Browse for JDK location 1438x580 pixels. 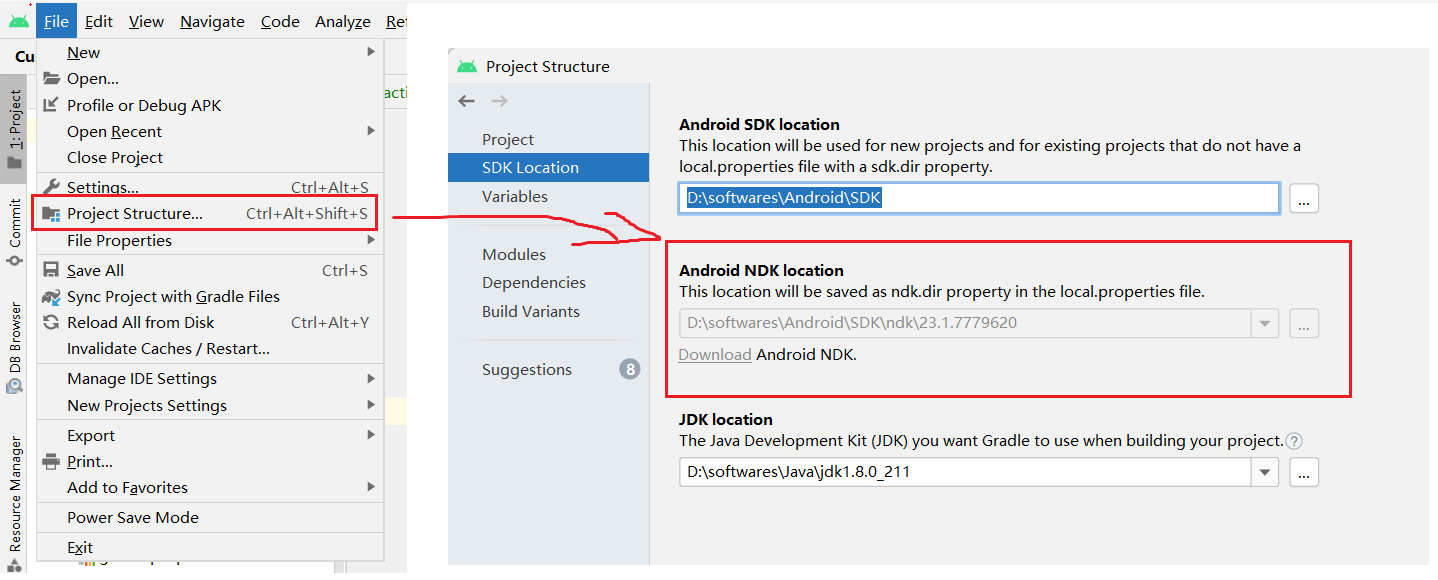click(x=1304, y=472)
